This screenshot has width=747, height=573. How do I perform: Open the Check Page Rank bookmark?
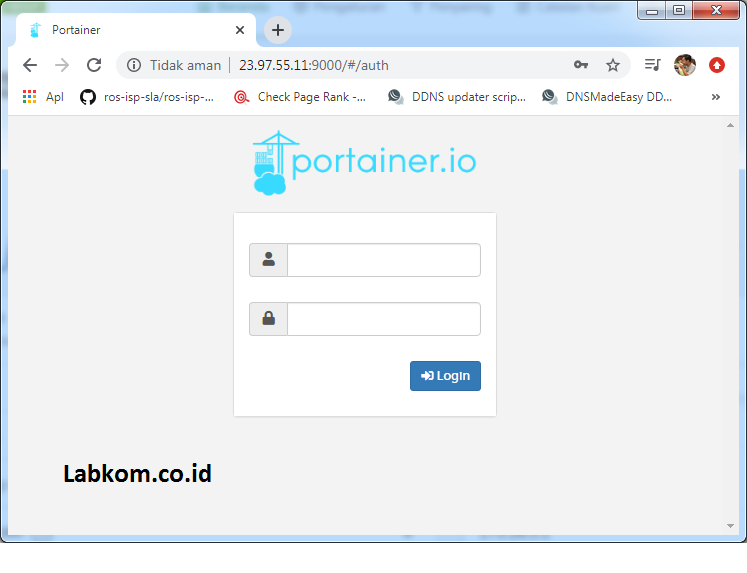coord(300,97)
